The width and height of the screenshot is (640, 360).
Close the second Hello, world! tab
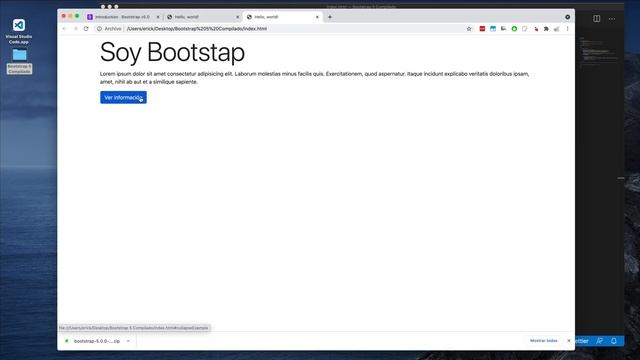pos(238,17)
